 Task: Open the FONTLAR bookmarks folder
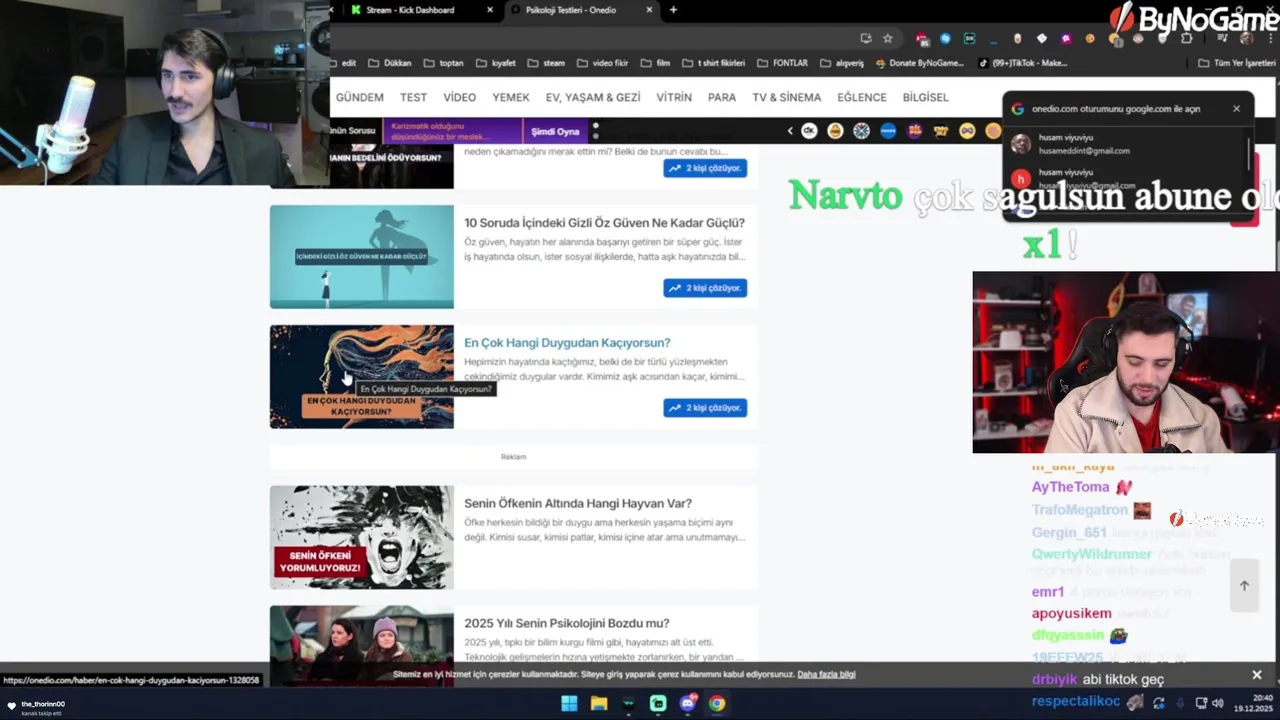point(783,63)
